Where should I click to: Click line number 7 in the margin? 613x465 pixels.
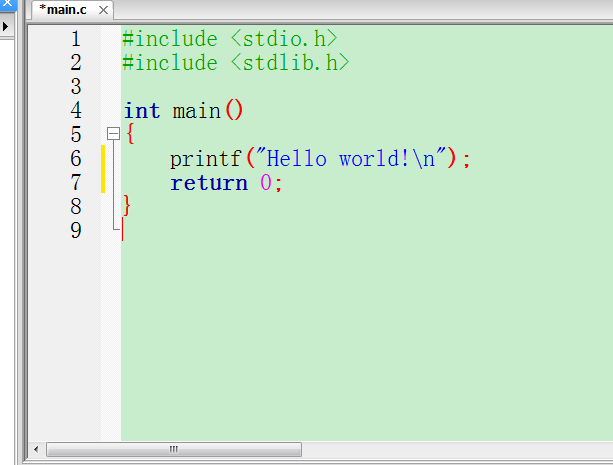pyautogui.click(x=76, y=182)
